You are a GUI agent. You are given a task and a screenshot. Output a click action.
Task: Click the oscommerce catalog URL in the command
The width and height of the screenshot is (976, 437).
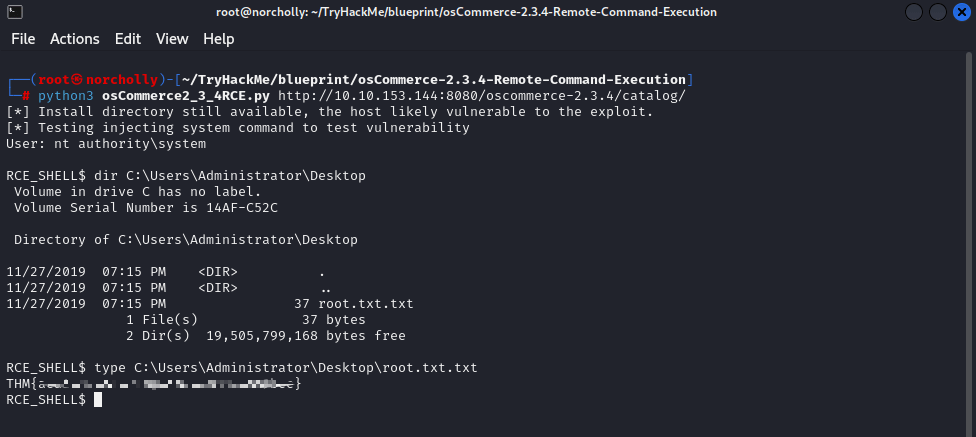(x=482, y=96)
